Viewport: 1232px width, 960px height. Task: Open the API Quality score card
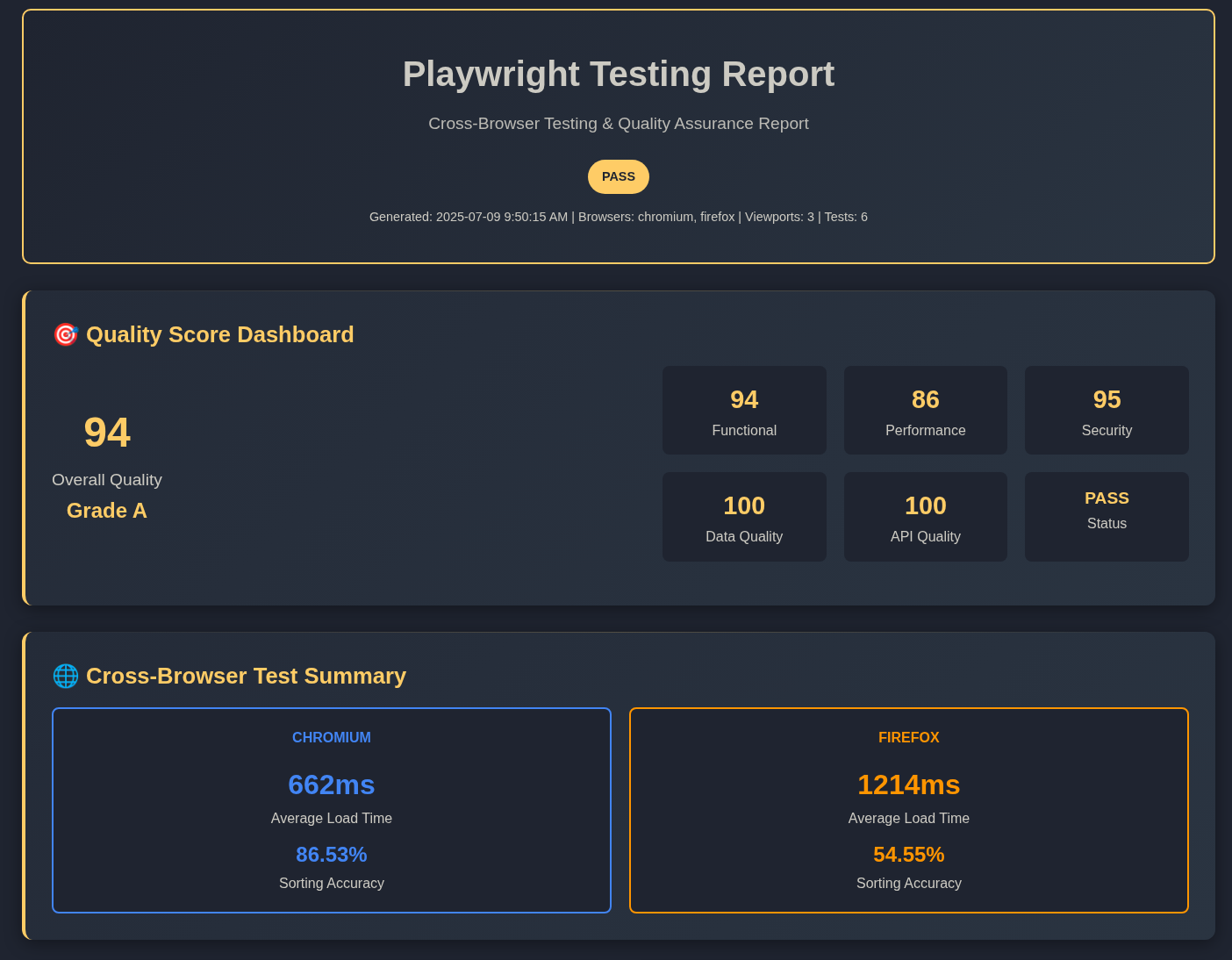926,517
